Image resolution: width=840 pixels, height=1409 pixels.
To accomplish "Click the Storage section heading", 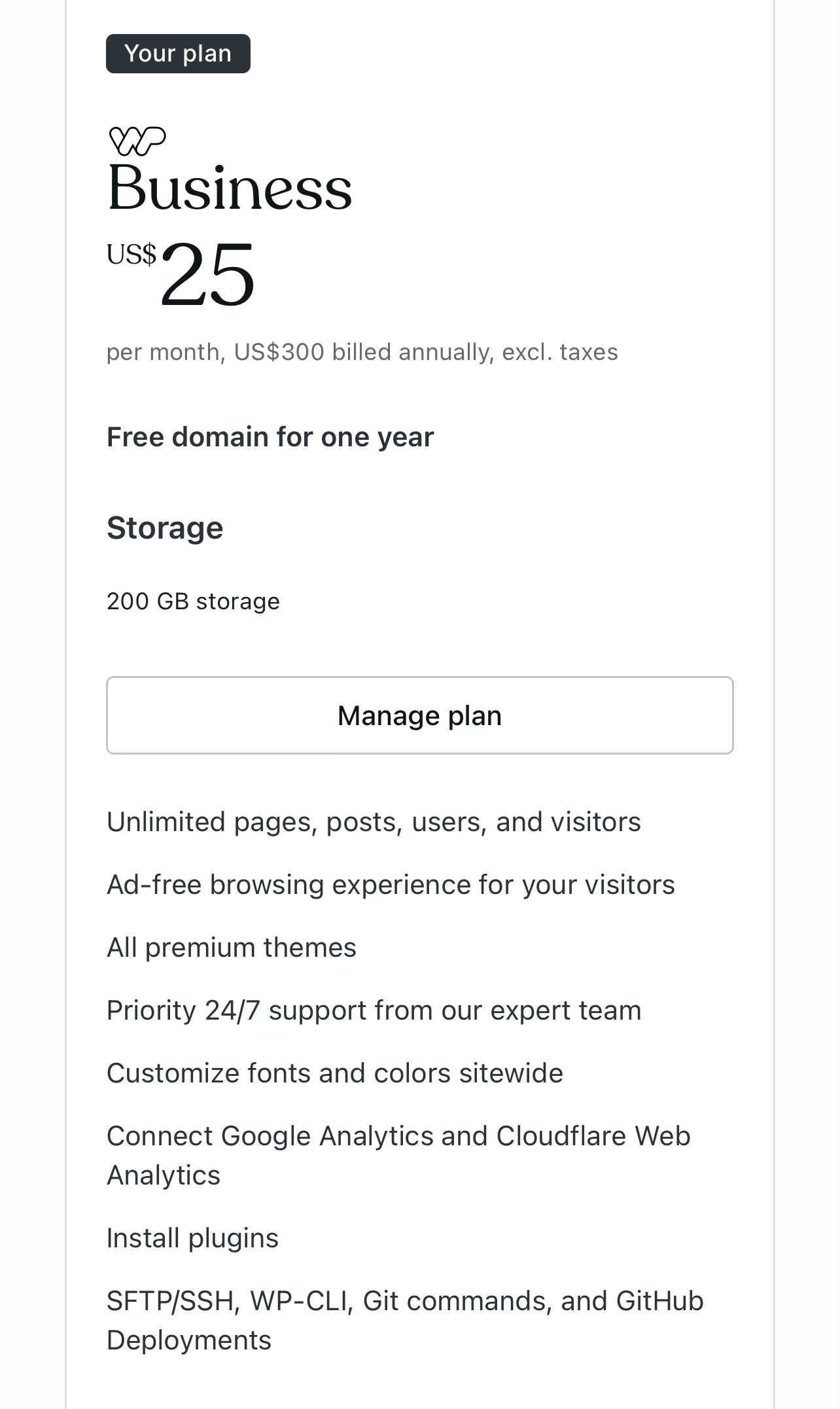I will pos(165,528).
